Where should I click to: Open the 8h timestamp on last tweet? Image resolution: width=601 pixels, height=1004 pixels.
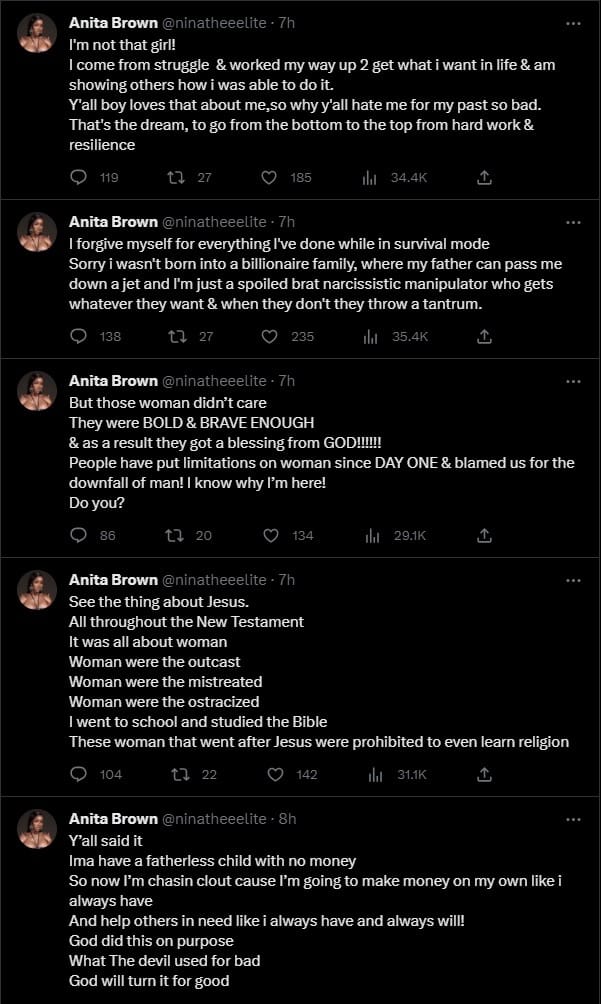pyautogui.click(x=287, y=818)
